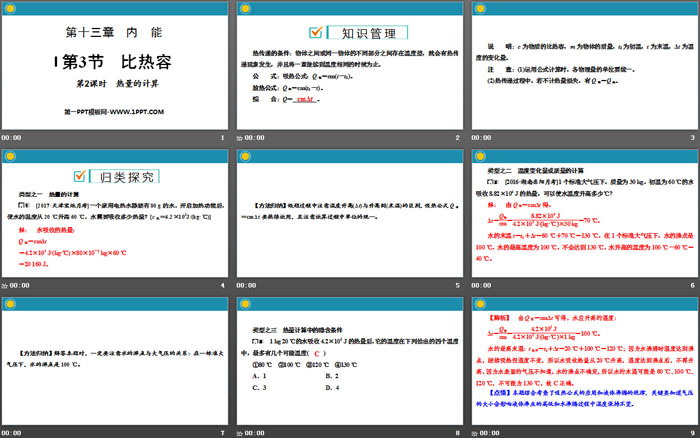Select slide 9 thumbnail with 解析 explanation
Viewport: 700px width, 438px height.
585,361
